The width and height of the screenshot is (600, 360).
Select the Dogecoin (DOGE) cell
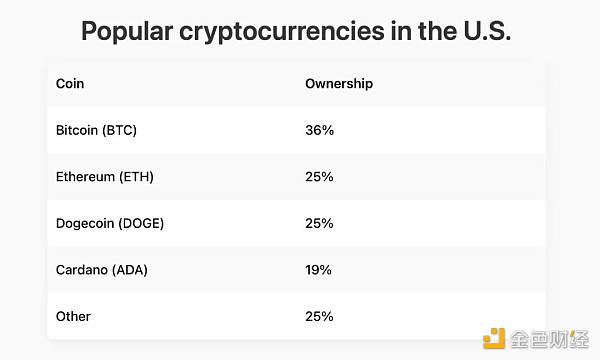[x=110, y=223]
